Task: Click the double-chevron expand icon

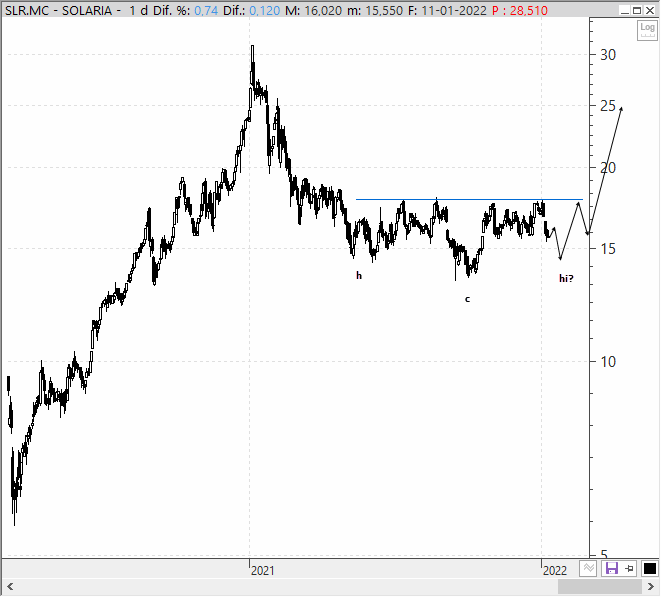Action: click(x=588, y=569)
